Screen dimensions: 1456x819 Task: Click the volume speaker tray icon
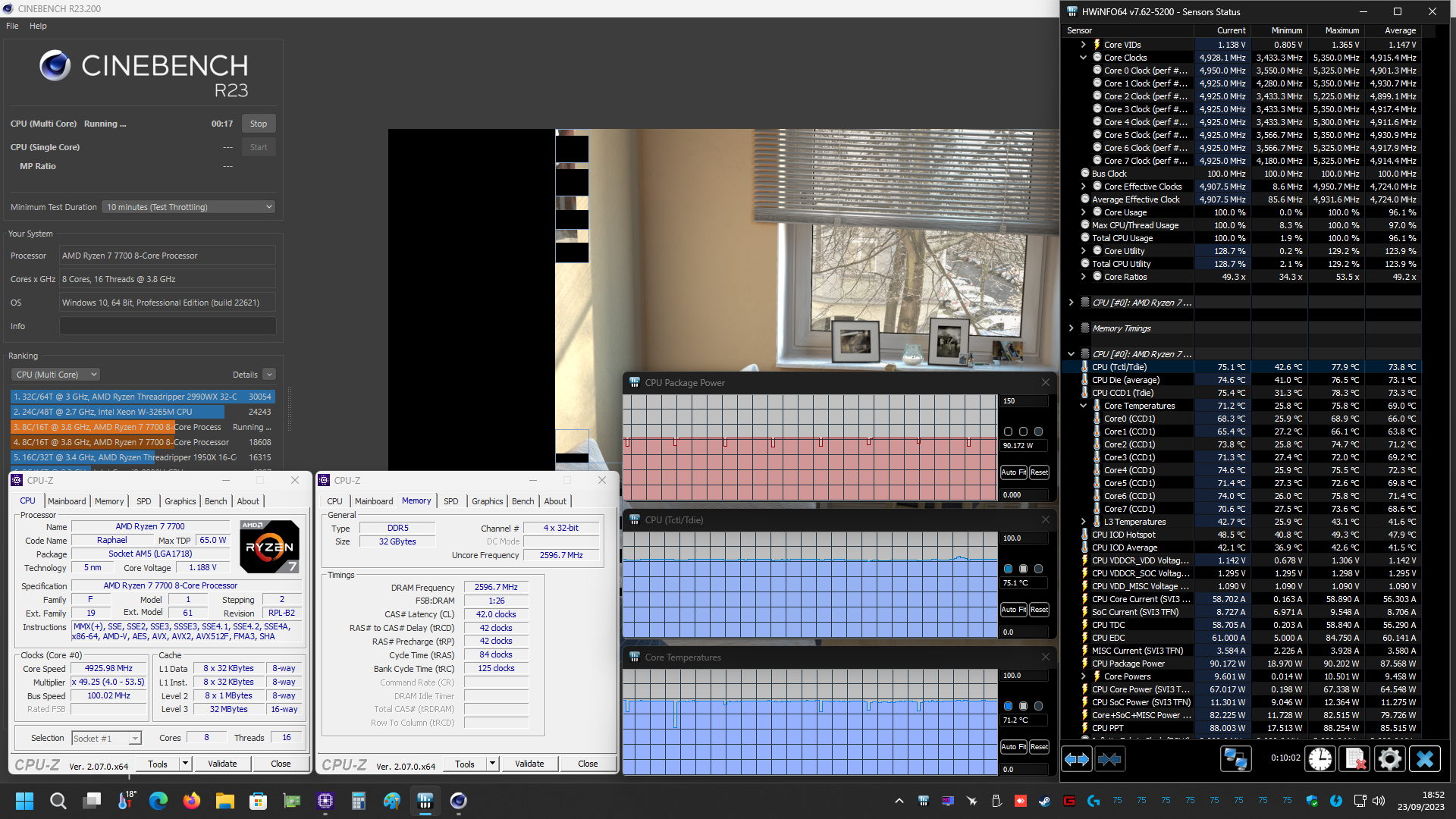tap(1379, 801)
